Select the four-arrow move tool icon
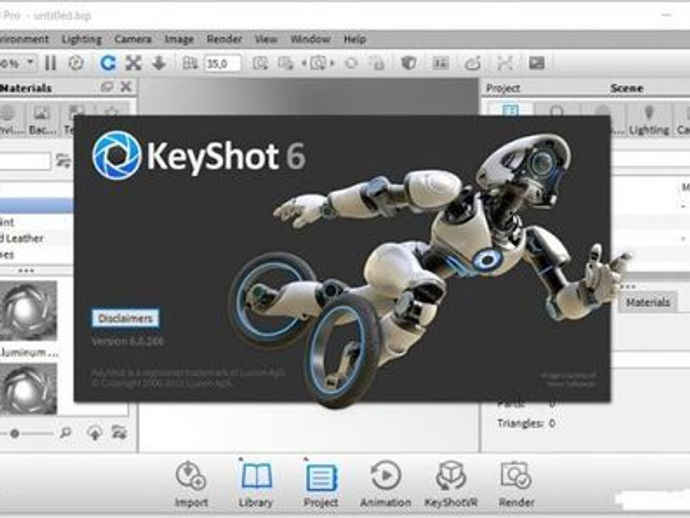This screenshot has height=518, width=690. pyautogui.click(x=133, y=63)
